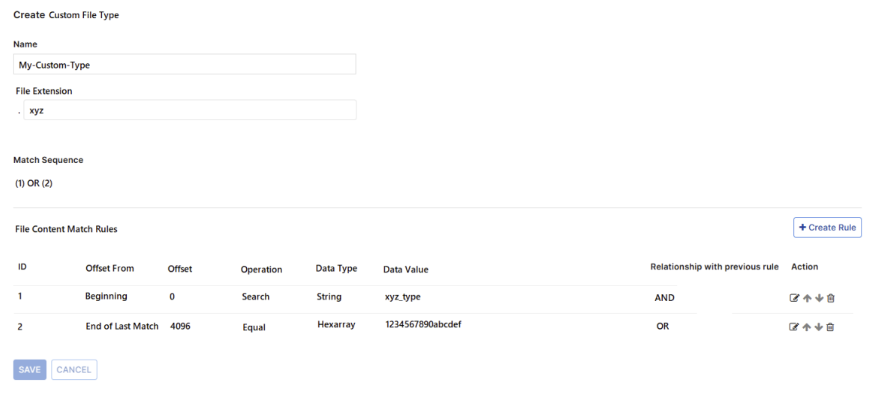
Task: Click the AND relationship in rule 1
Action: (x=665, y=298)
